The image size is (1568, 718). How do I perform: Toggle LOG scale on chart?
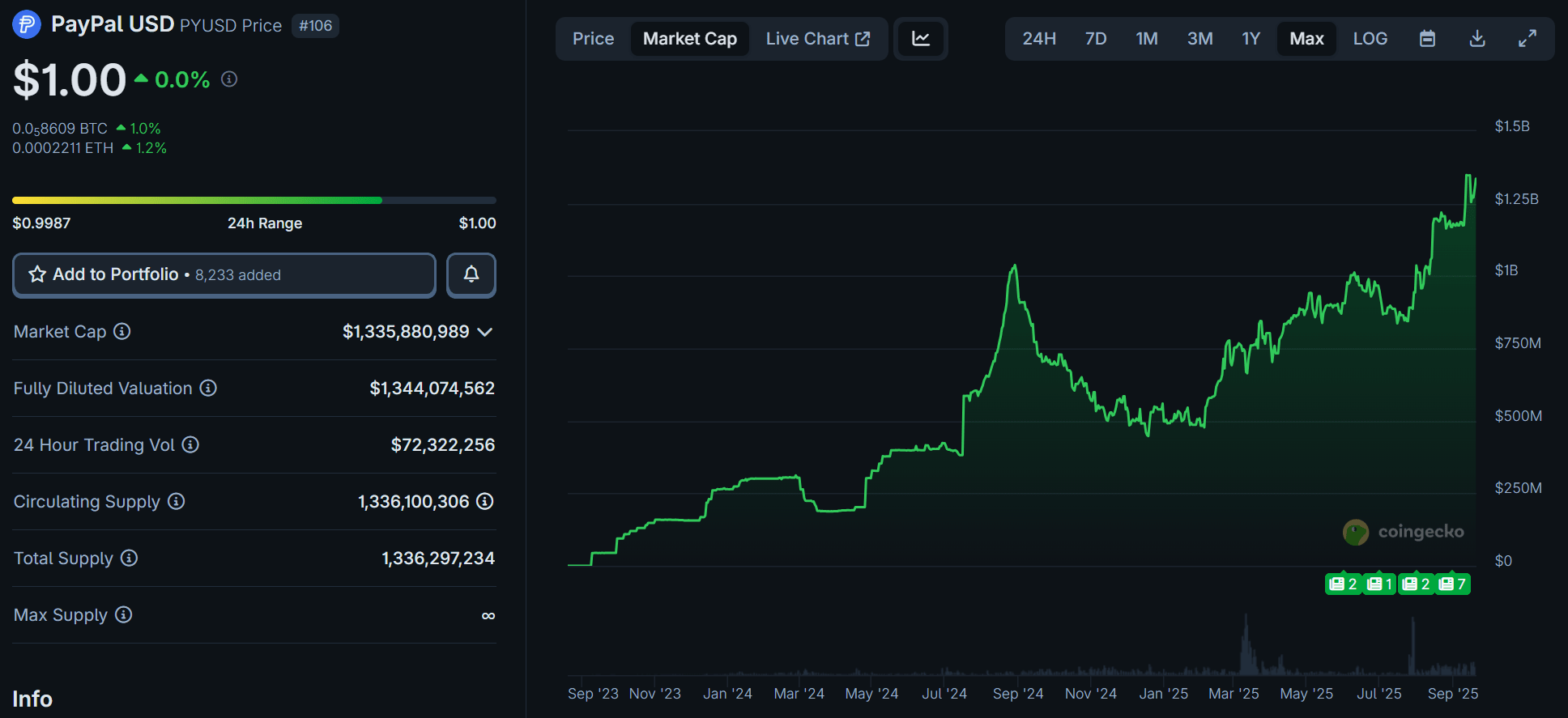point(1370,39)
